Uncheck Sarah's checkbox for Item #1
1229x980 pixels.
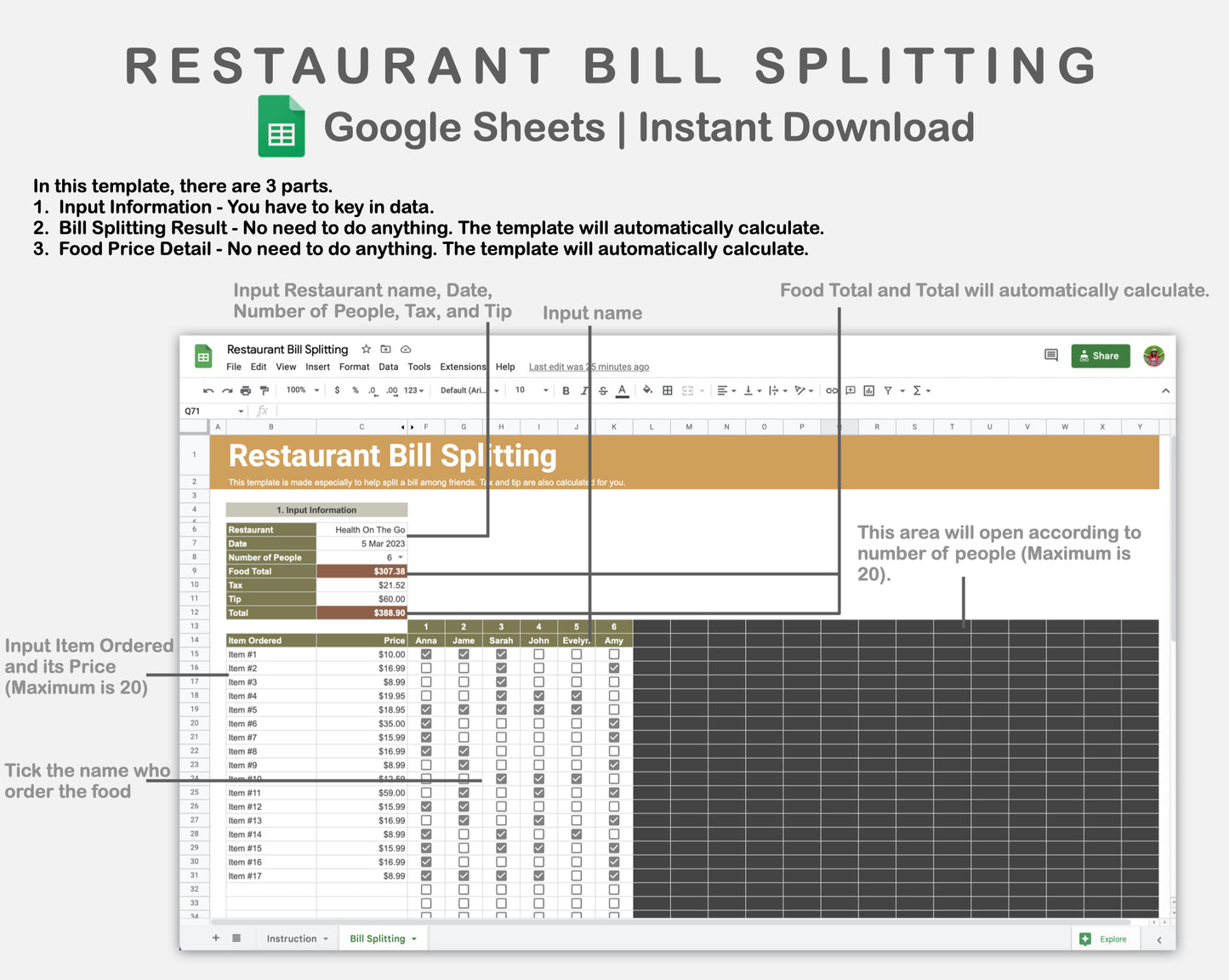click(502, 654)
